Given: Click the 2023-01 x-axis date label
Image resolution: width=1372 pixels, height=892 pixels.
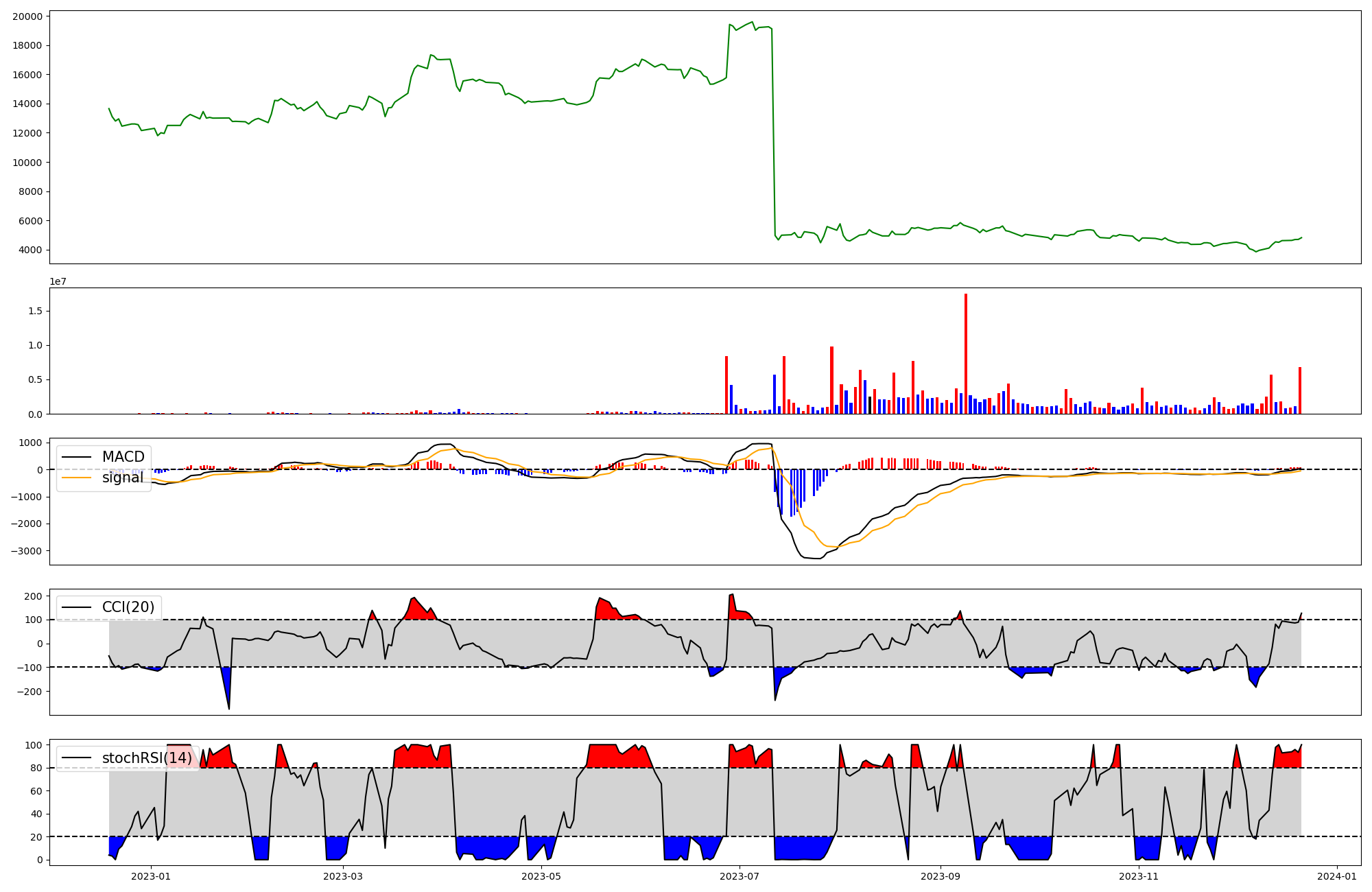Looking at the screenshot, I should point(151,876).
